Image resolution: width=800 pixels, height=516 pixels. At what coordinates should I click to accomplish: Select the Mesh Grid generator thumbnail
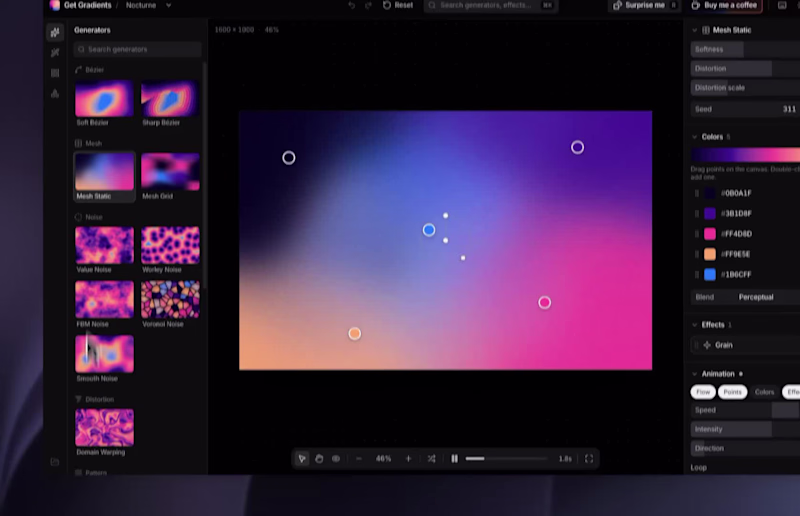pyautogui.click(x=170, y=172)
